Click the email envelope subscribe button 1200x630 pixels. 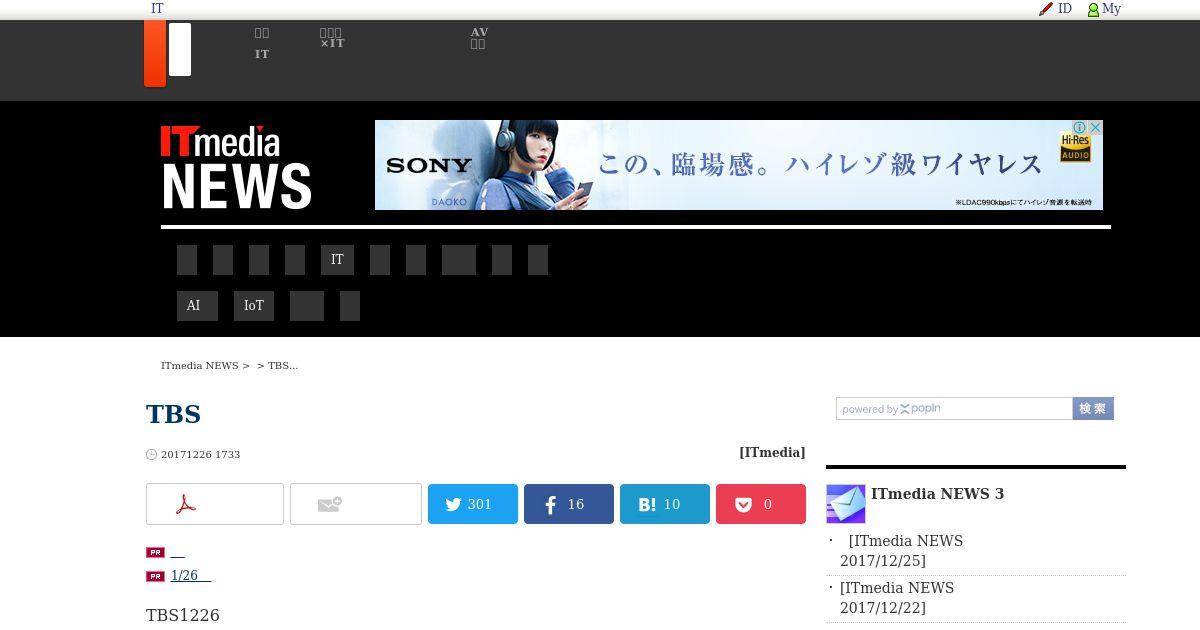[x=356, y=504]
